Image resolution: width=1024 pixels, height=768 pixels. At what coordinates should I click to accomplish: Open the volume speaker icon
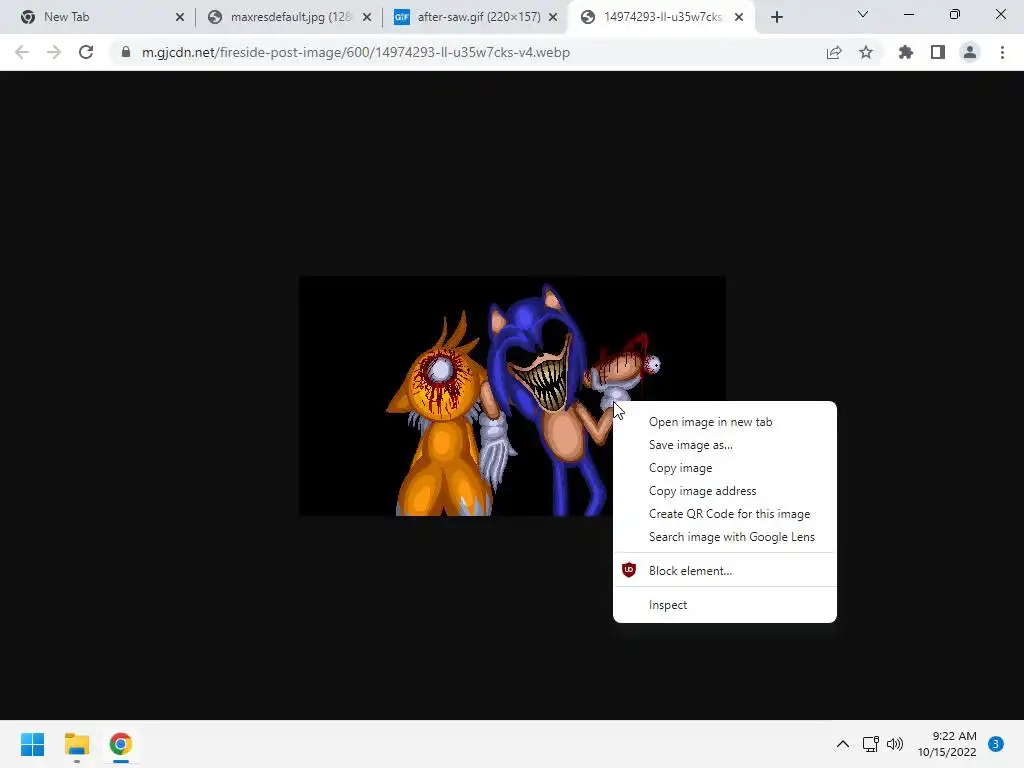(895, 744)
